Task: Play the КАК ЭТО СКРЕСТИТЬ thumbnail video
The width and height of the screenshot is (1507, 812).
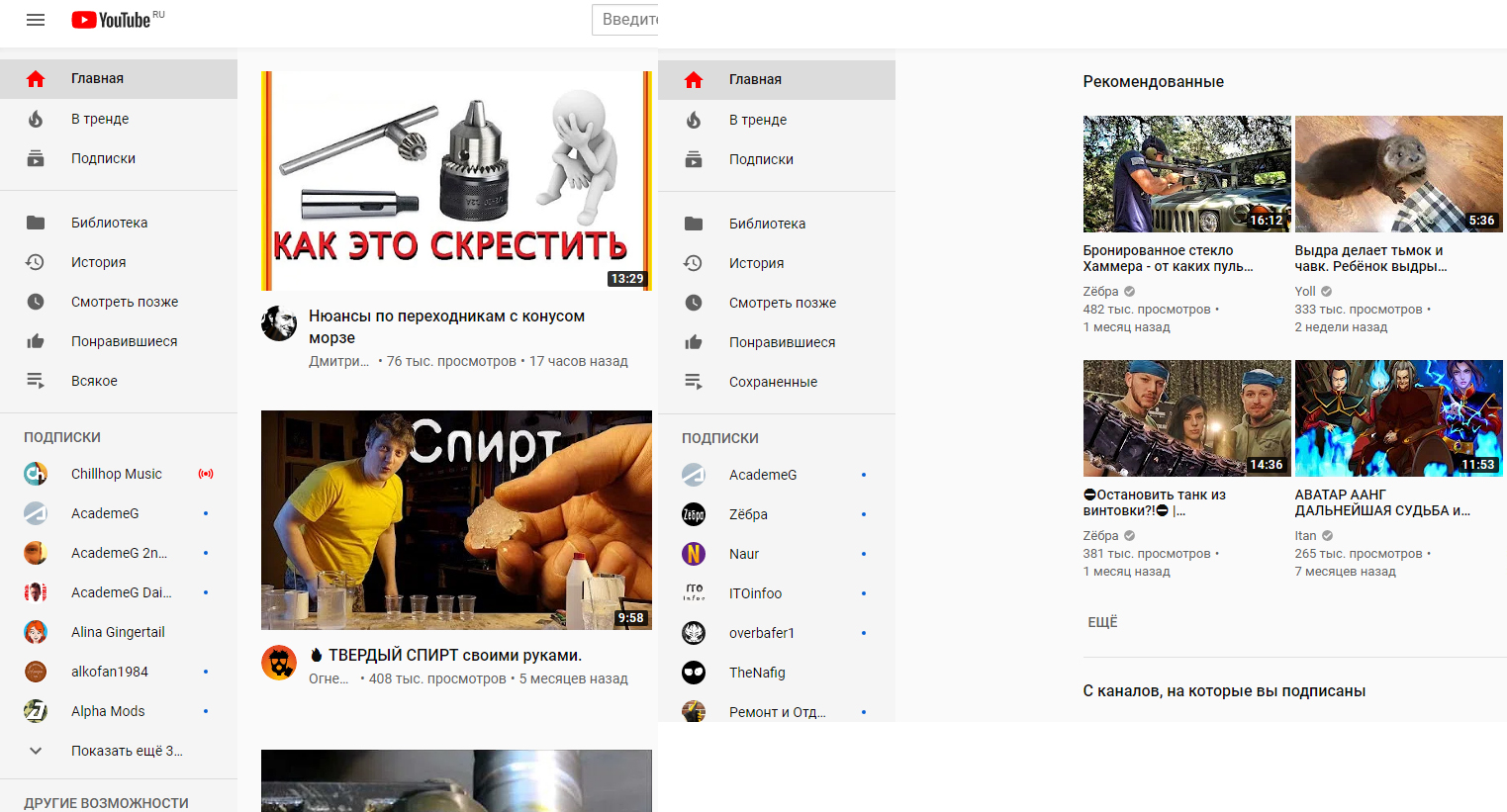Action: [456, 181]
